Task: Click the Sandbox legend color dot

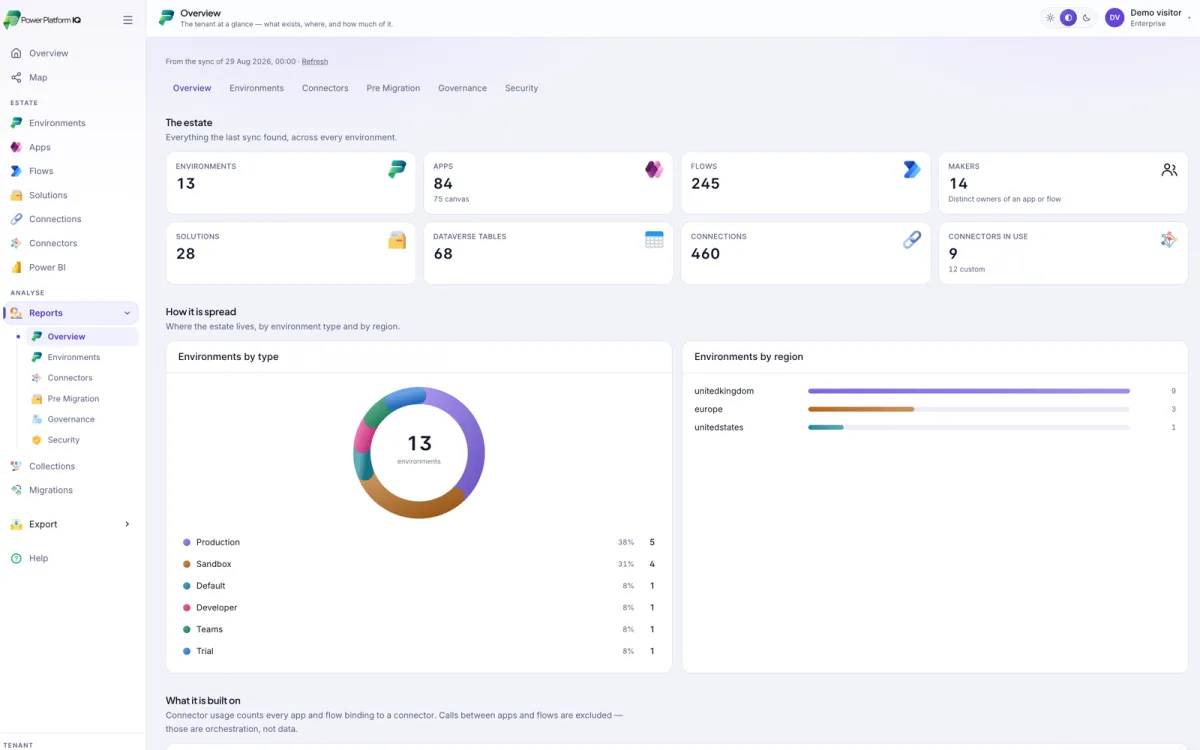Action: tap(187, 564)
